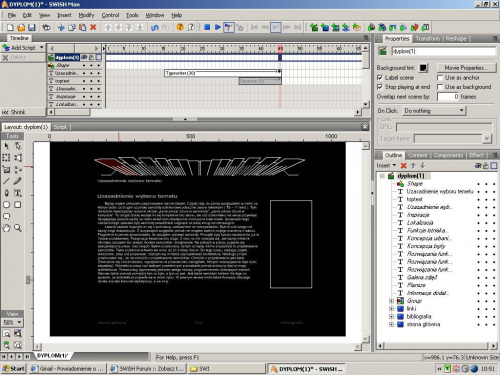Open the On Click Do nothing dropdown
500x375 pixels.
click(x=434, y=111)
